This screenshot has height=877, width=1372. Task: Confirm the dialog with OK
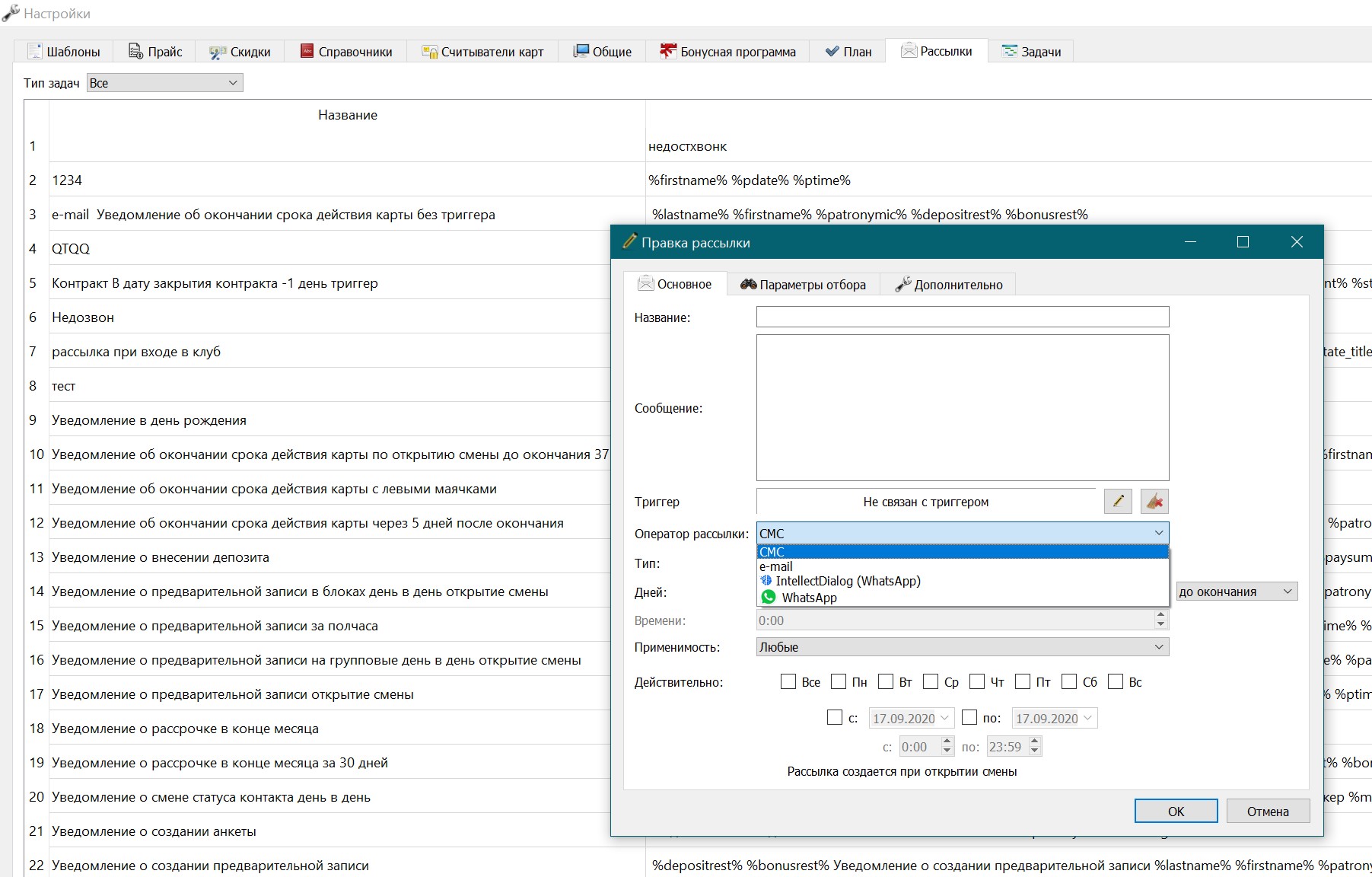tap(1176, 811)
